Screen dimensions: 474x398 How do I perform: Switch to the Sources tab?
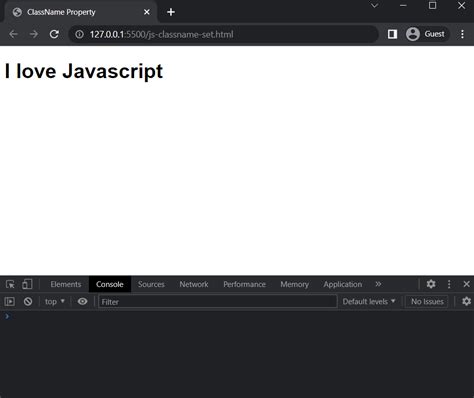(x=151, y=284)
